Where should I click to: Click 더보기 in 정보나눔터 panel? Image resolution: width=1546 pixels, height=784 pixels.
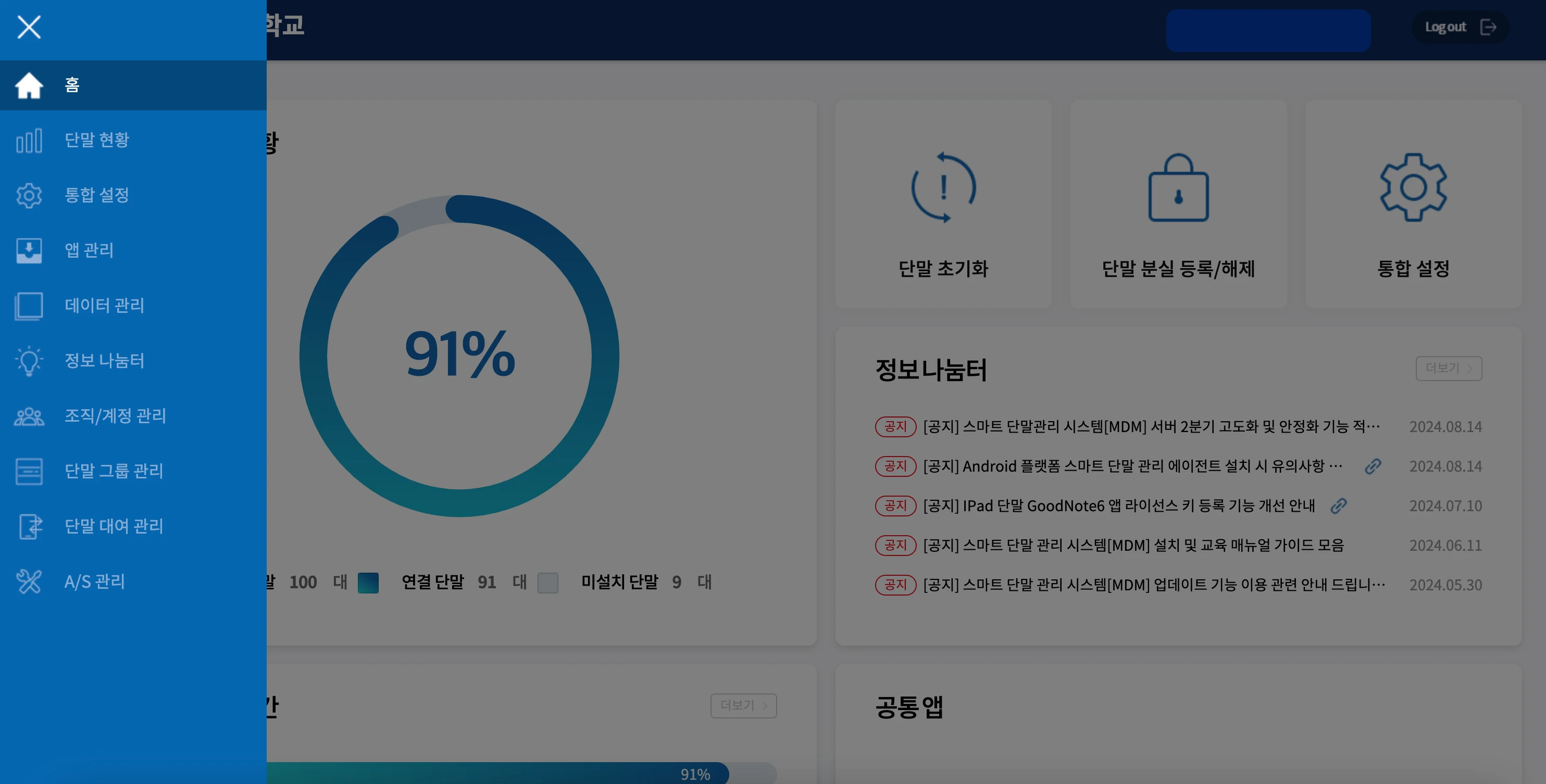tap(1449, 368)
